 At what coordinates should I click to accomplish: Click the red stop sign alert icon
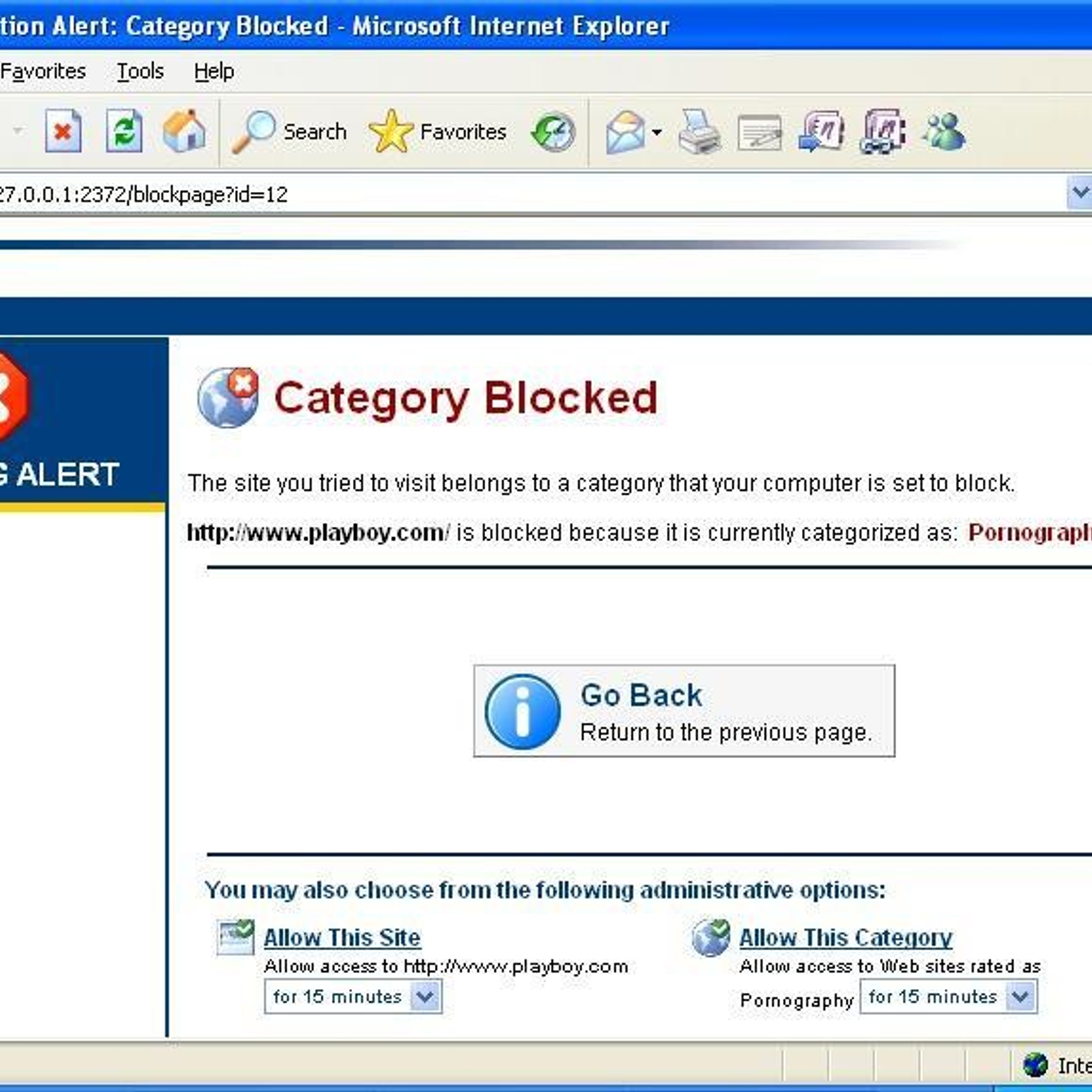[x=14, y=396]
